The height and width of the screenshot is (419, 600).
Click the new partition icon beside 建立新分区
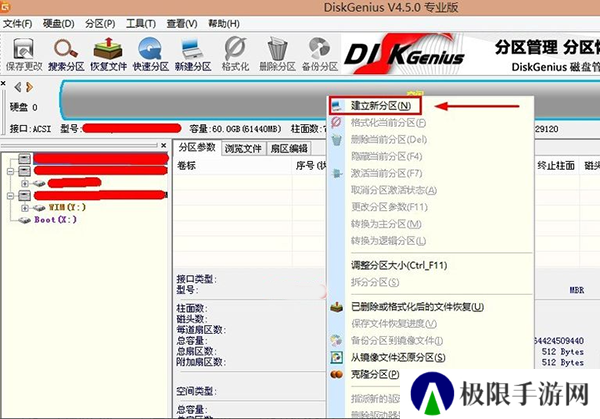[336, 106]
